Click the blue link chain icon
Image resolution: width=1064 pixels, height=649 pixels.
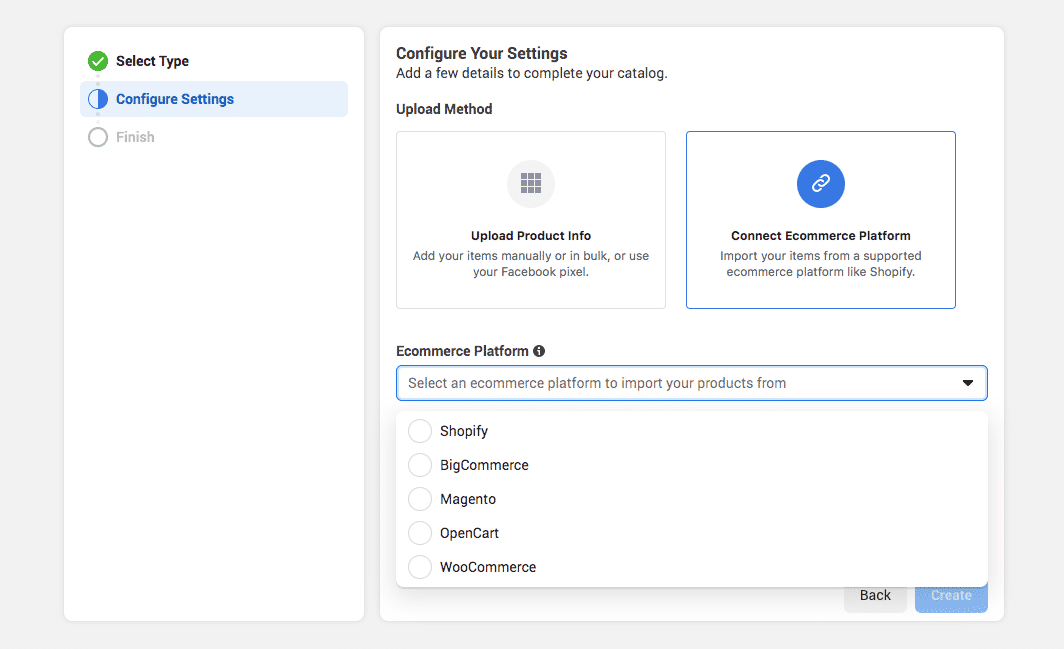(820, 183)
